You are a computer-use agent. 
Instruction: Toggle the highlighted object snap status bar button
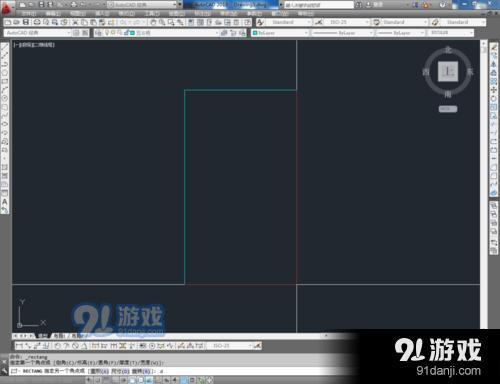pyautogui.click(x=132, y=380)
